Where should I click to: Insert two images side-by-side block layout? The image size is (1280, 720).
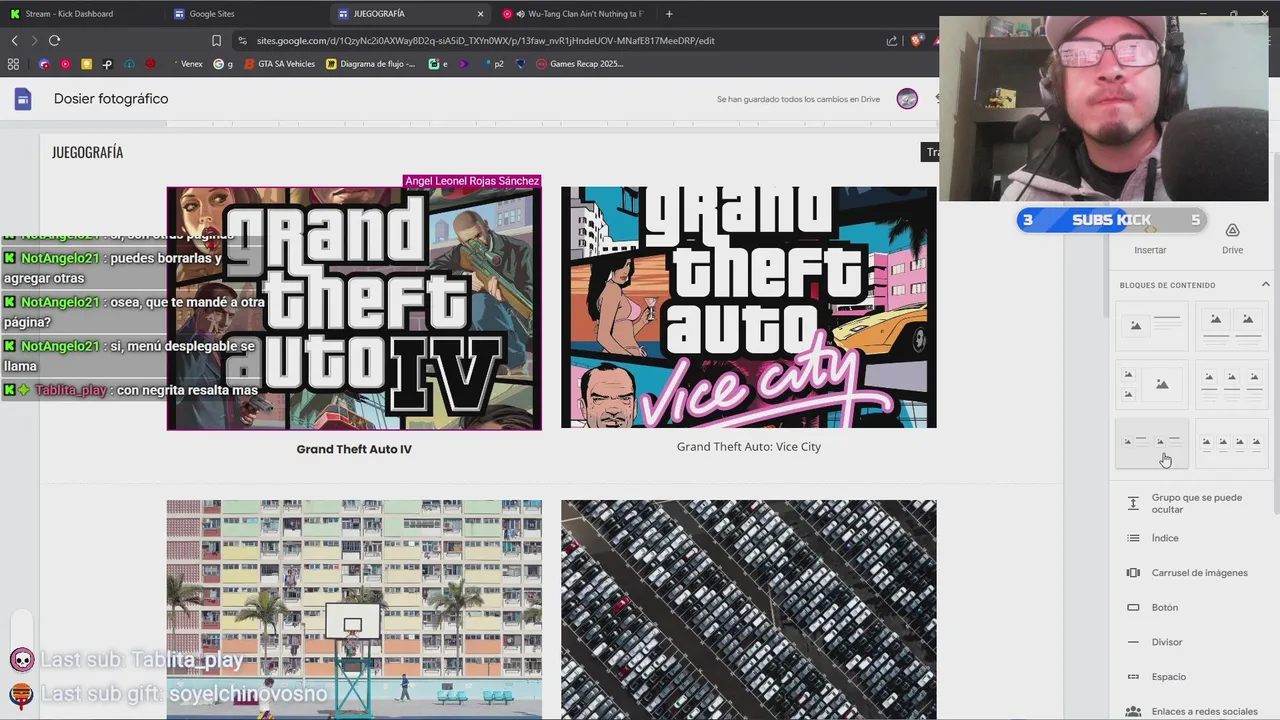pos(1231,326)
